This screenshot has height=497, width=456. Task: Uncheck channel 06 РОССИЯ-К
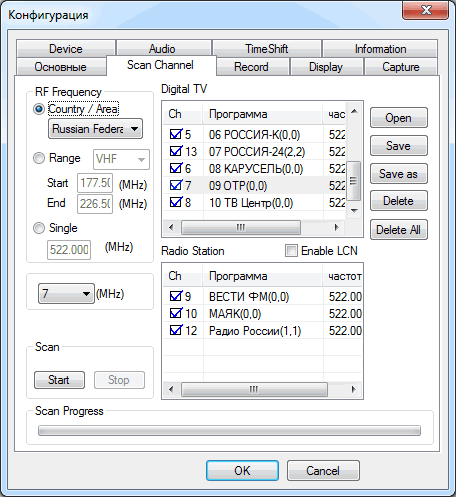click(x=175, y=134)
